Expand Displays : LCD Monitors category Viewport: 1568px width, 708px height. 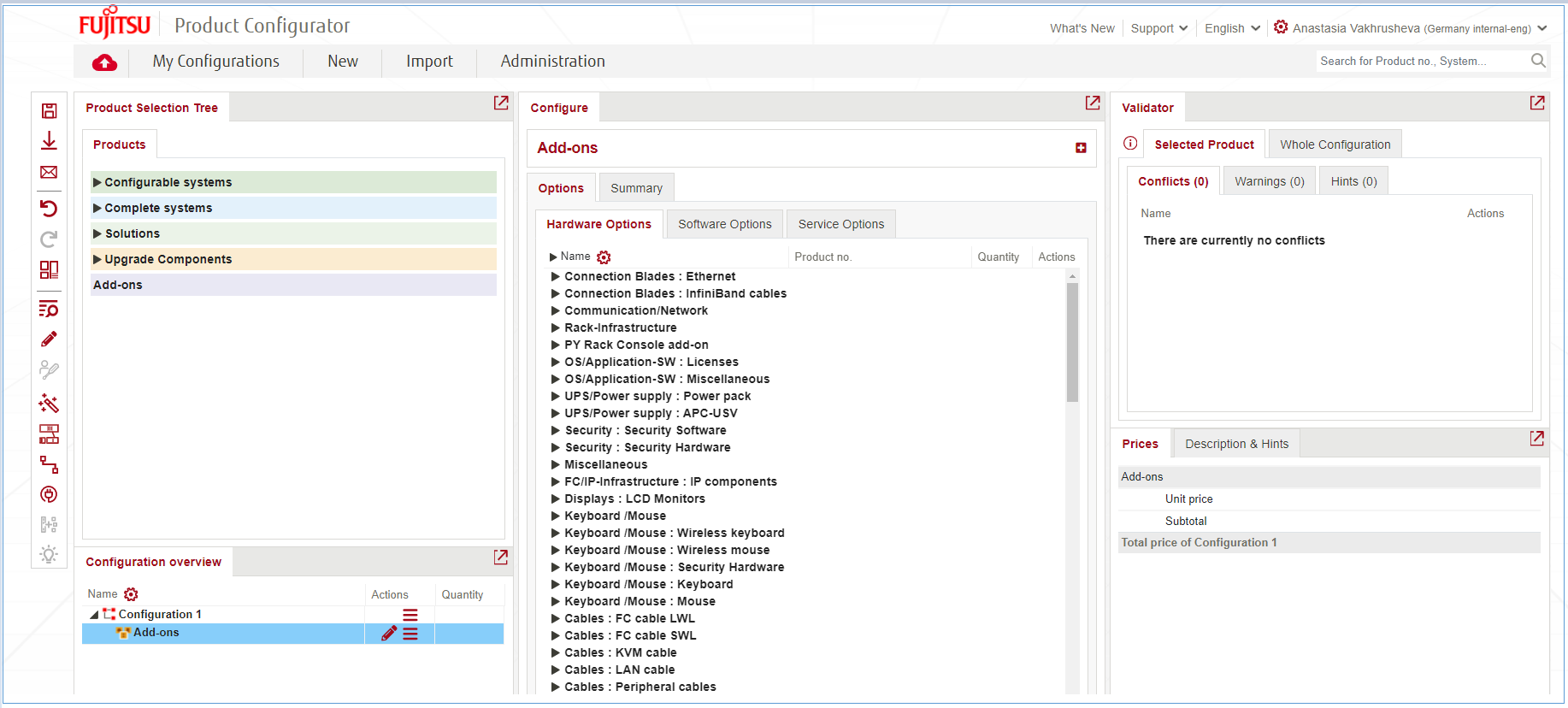[x=556, y=499]
